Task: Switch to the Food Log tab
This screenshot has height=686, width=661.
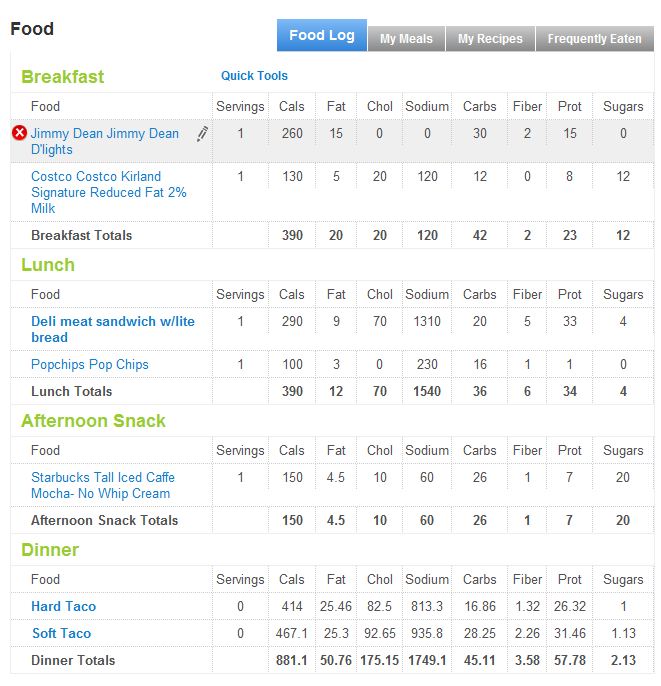Action: click(x=321, y=35)
